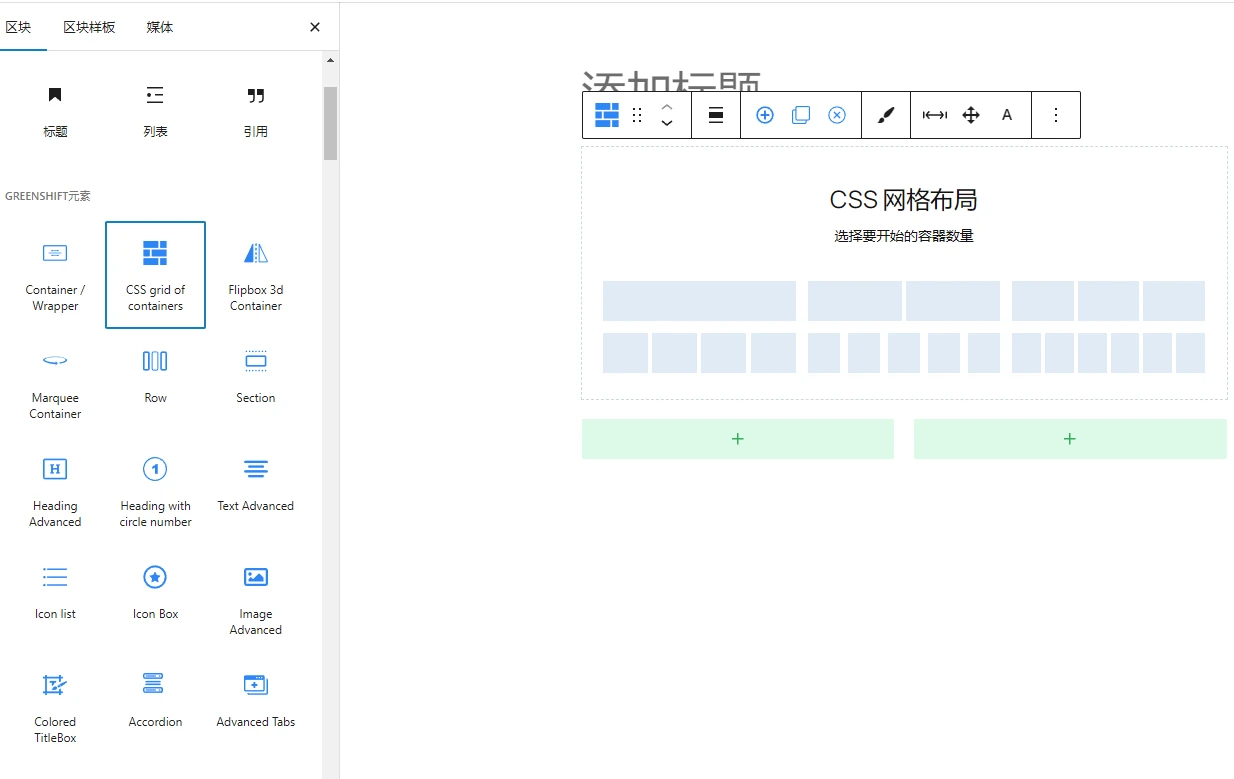Open the block options kebab menu
This screenshot has height=779, width=1234.
[x=1056, y=115]
